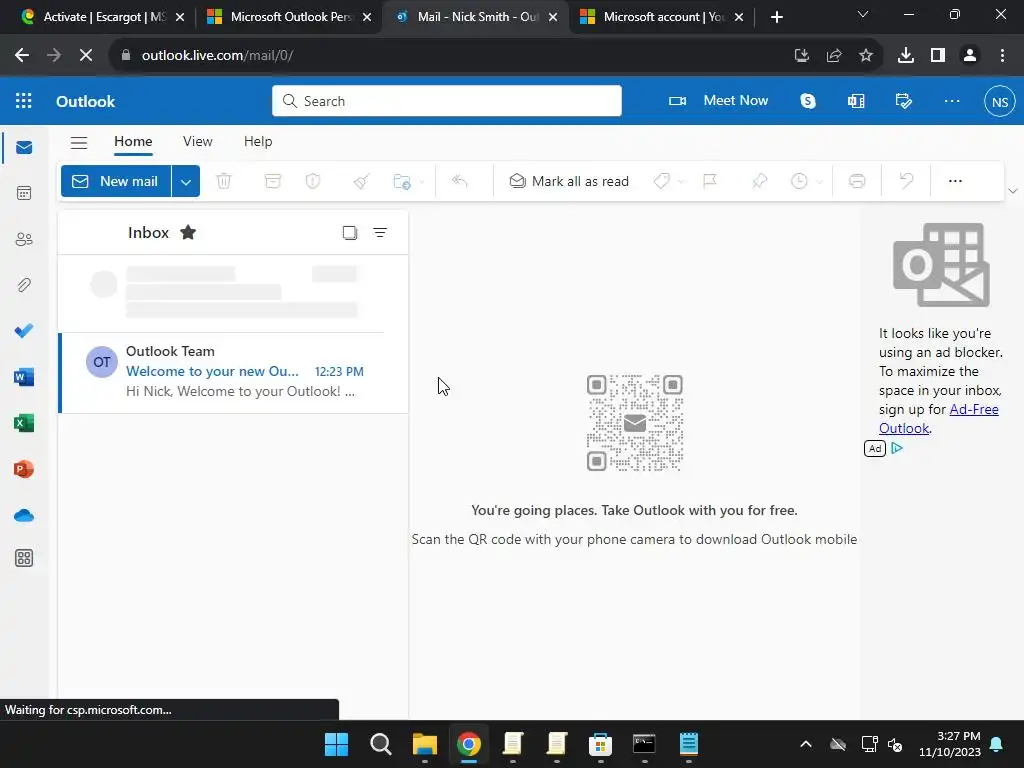
Task: Click the New mail button
Action: click(x=116, y=182)
